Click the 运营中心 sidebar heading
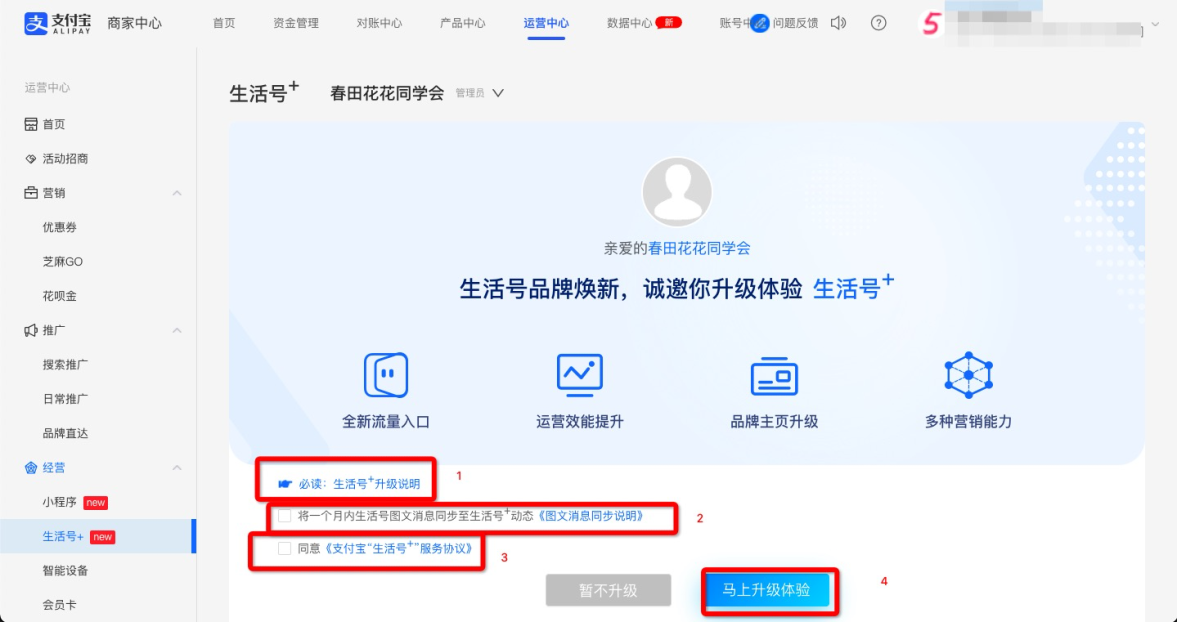Viewport: 1177px width, 622px height. [x=47, y=88]
